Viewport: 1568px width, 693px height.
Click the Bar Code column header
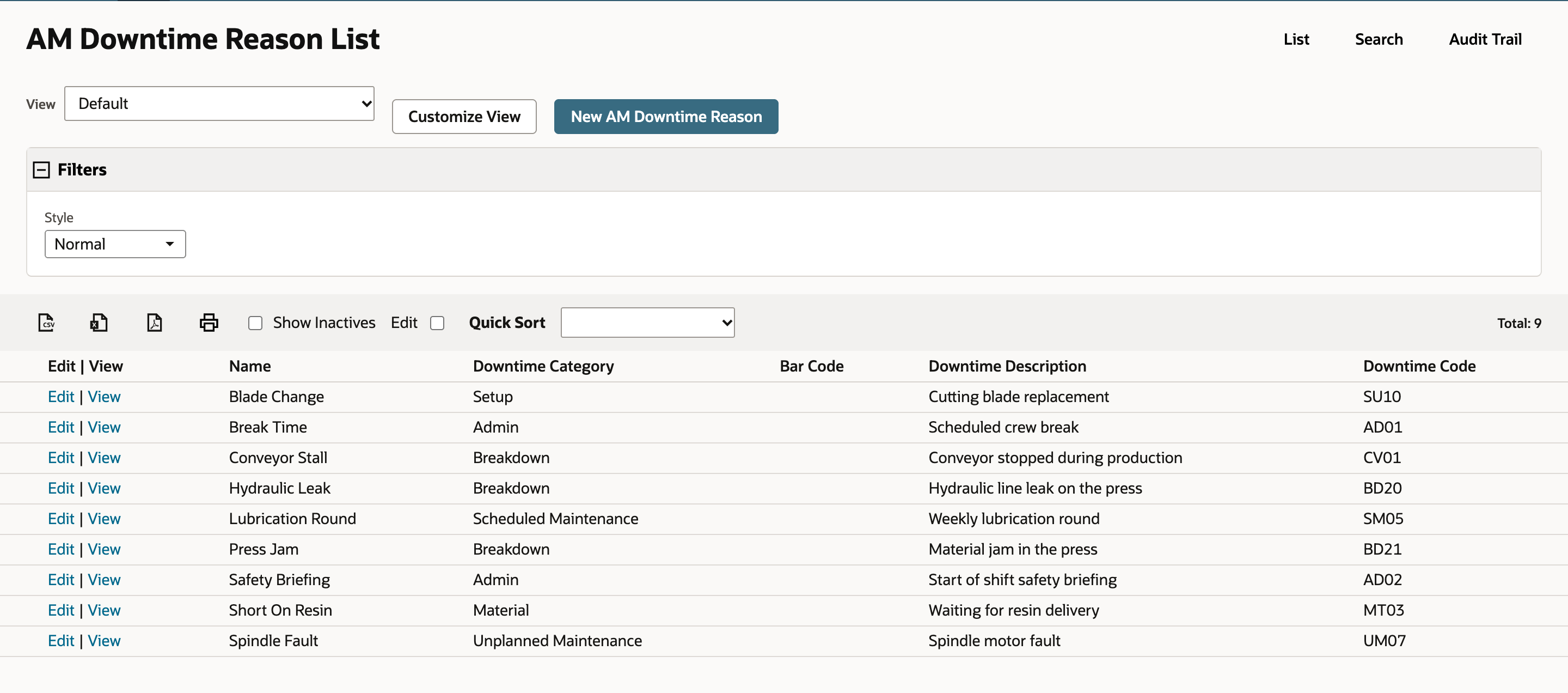[811, 366]
